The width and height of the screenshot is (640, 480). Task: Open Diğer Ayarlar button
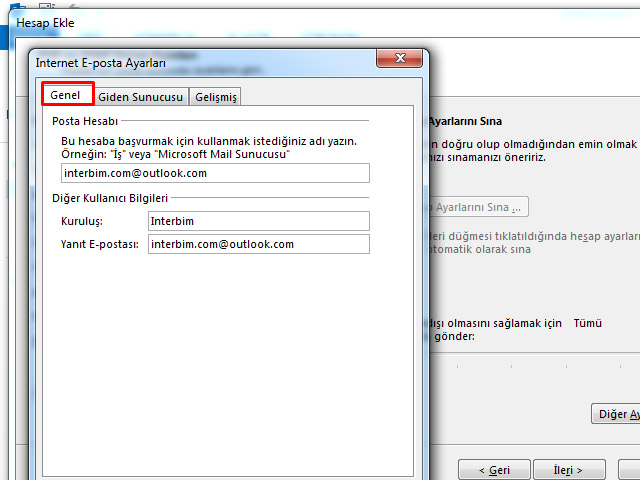click(616, 414)
